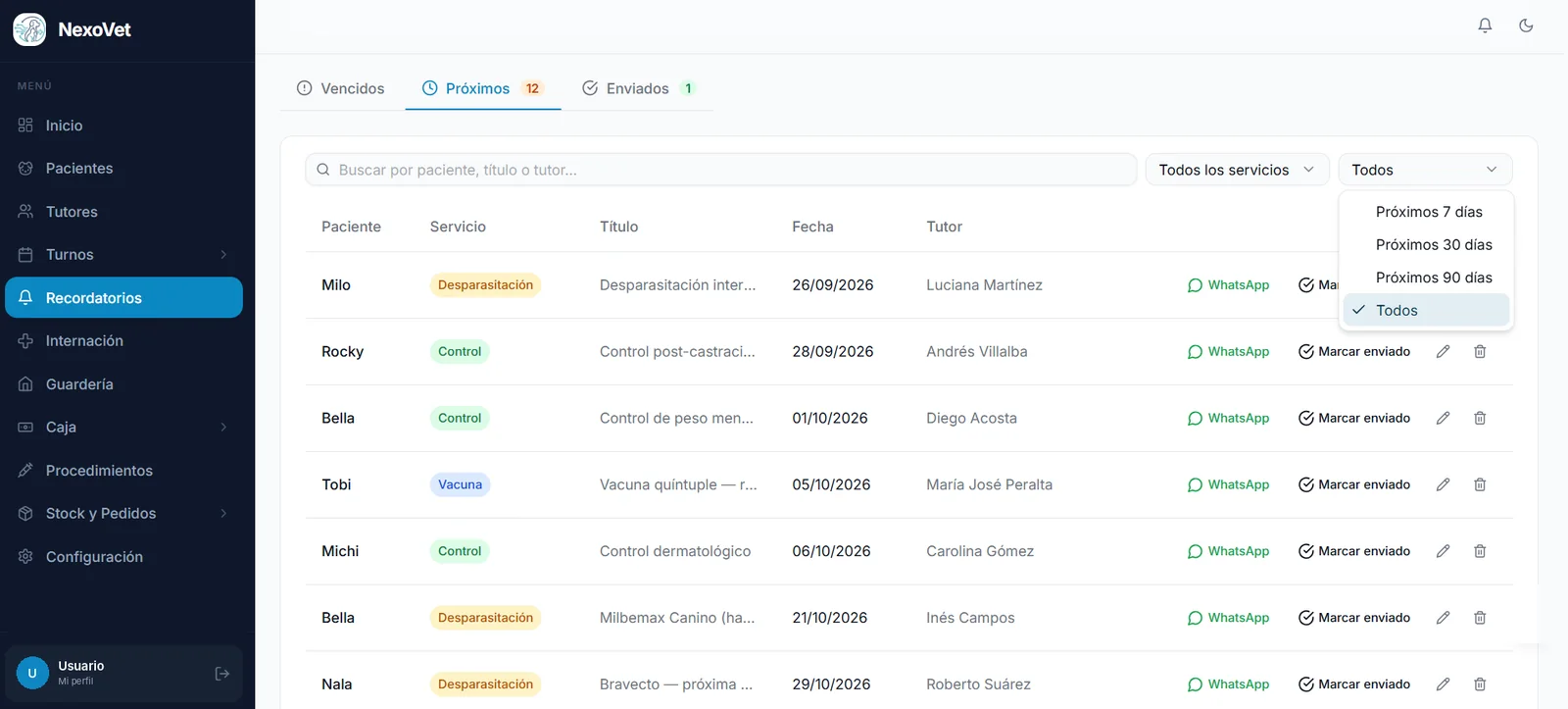Open the Usuario profile card
This screenshot has width=1568, height=709.
(123, 673)
